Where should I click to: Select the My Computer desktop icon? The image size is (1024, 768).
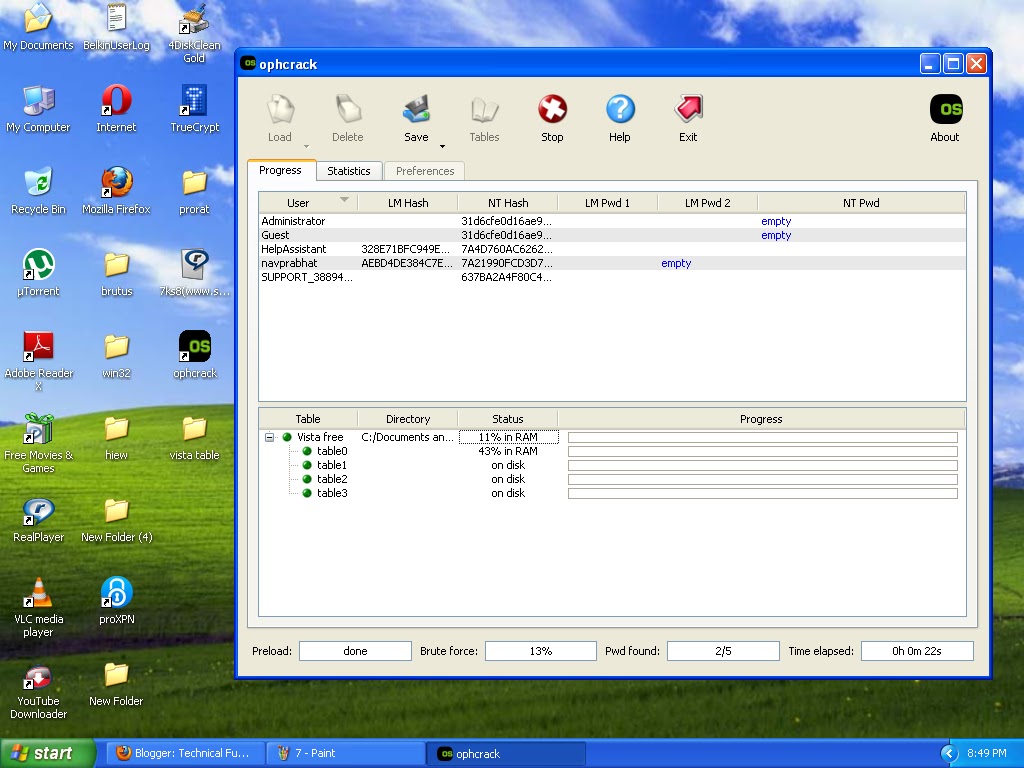(38, 109)
